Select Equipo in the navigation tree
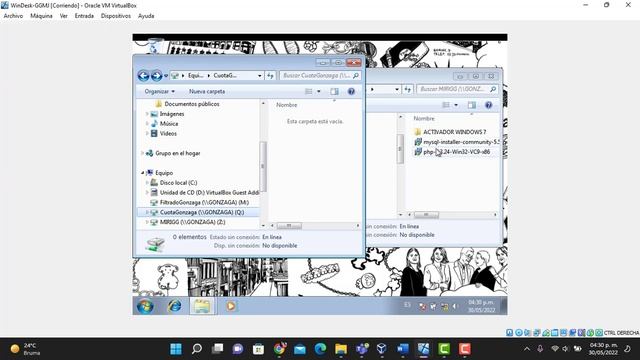 [x=164, y=173]
